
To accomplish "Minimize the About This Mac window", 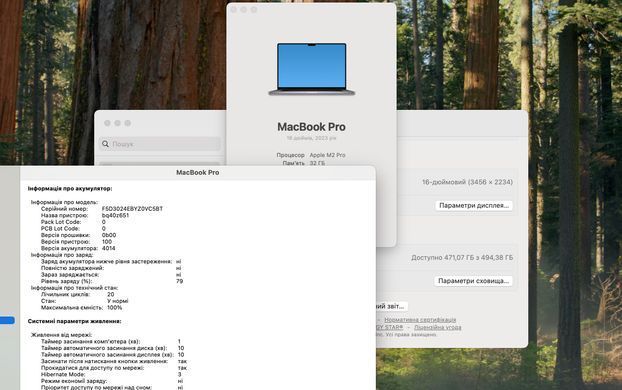I will pyautogui.click(x=244, y=10).
